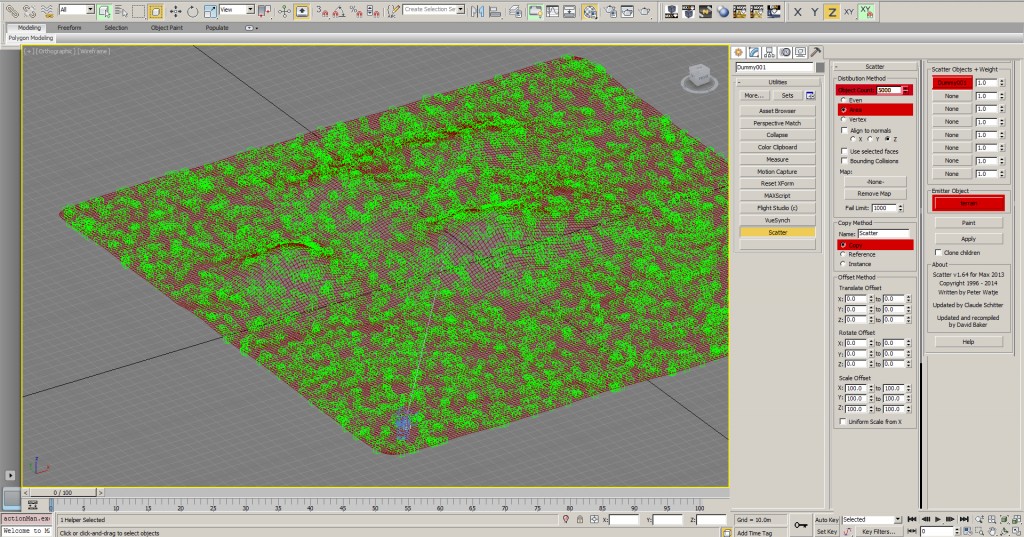Open the Motion command panel tab
This screenshot has height=537, width=1024.
coord(785,52)
